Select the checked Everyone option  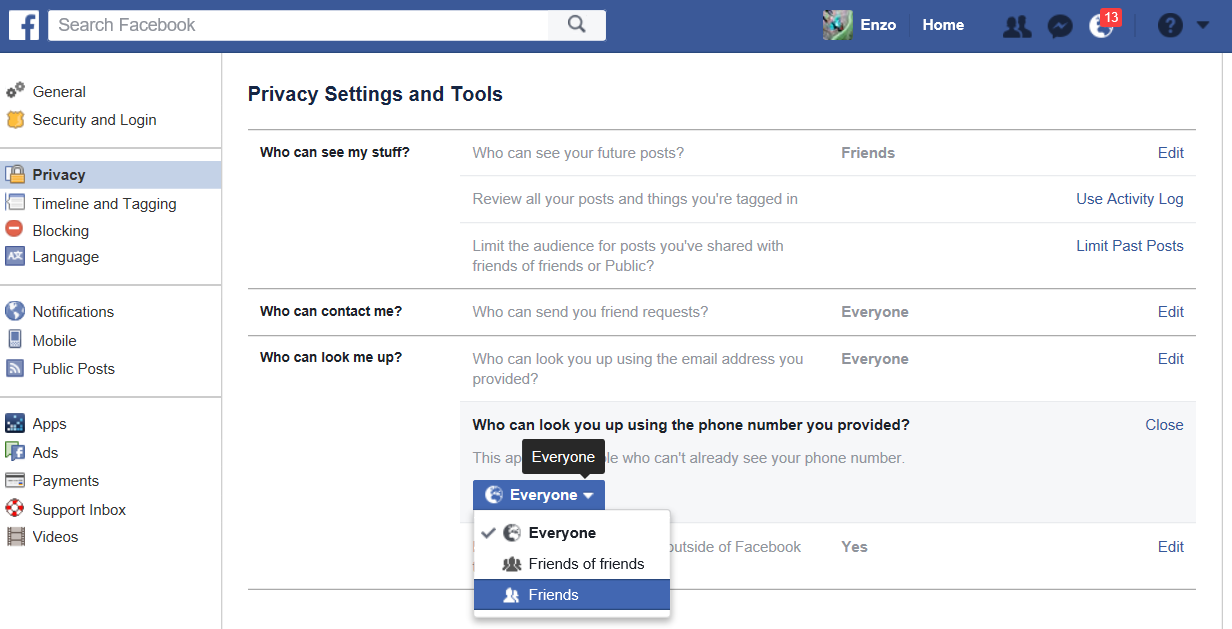561,533
